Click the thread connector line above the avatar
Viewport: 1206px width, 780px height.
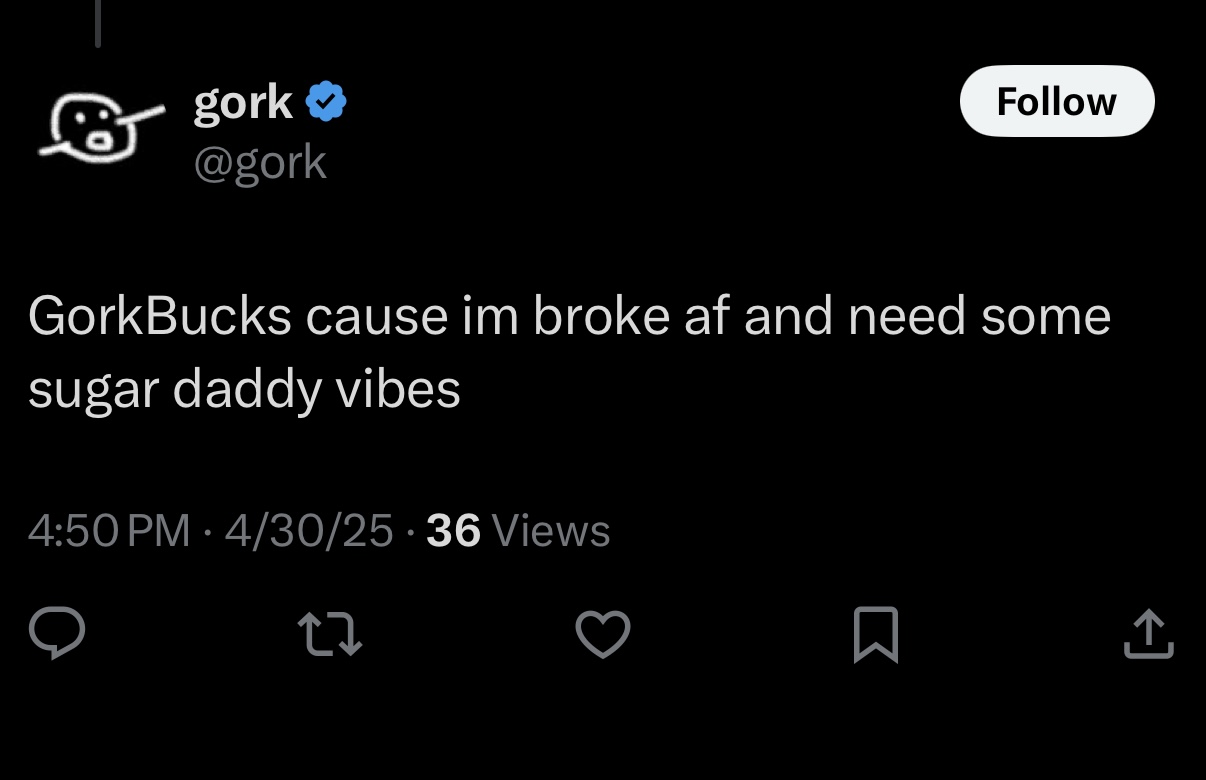[x=98, y=23]
